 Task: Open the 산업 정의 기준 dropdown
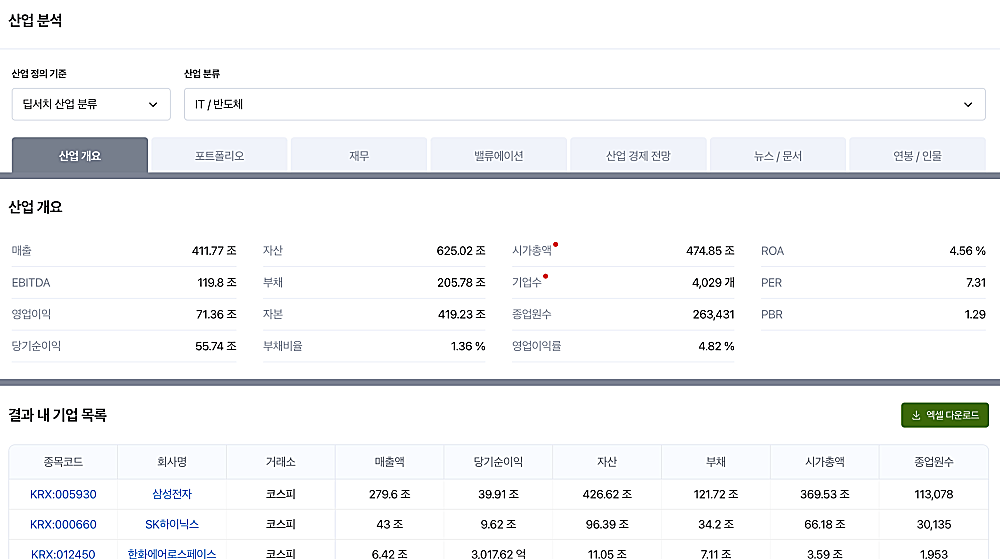tap(91, 104)
